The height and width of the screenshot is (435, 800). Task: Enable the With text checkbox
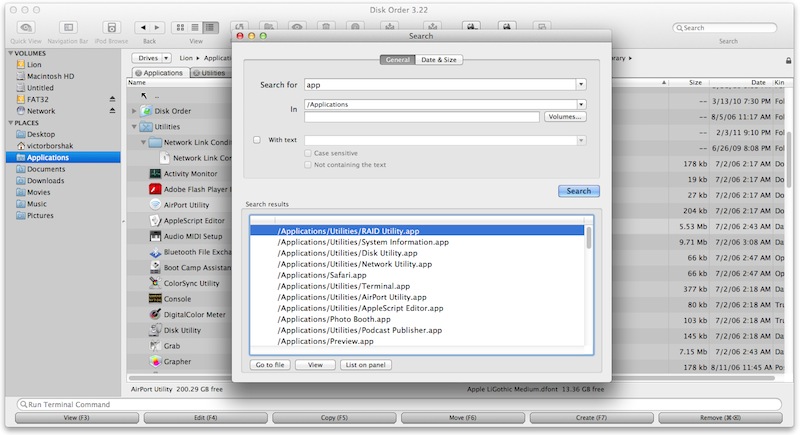click(x=257, y=140)
